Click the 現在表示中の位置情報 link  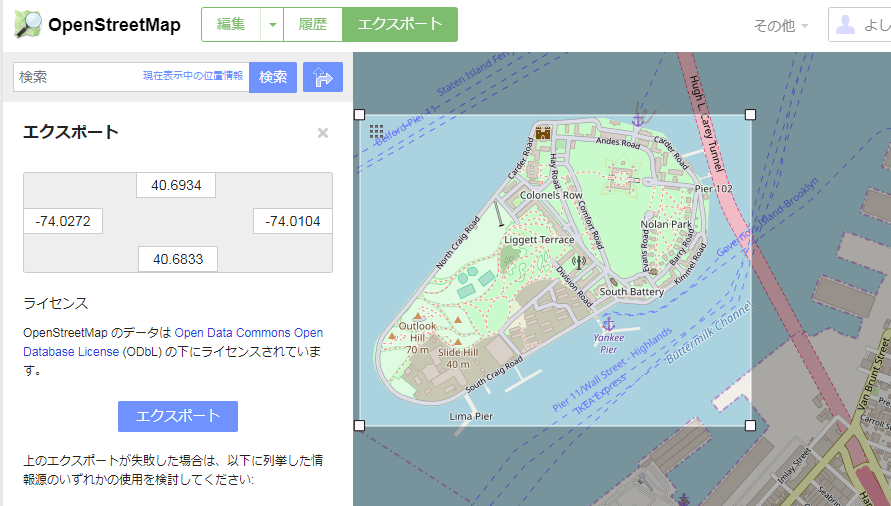coord(193,76)
